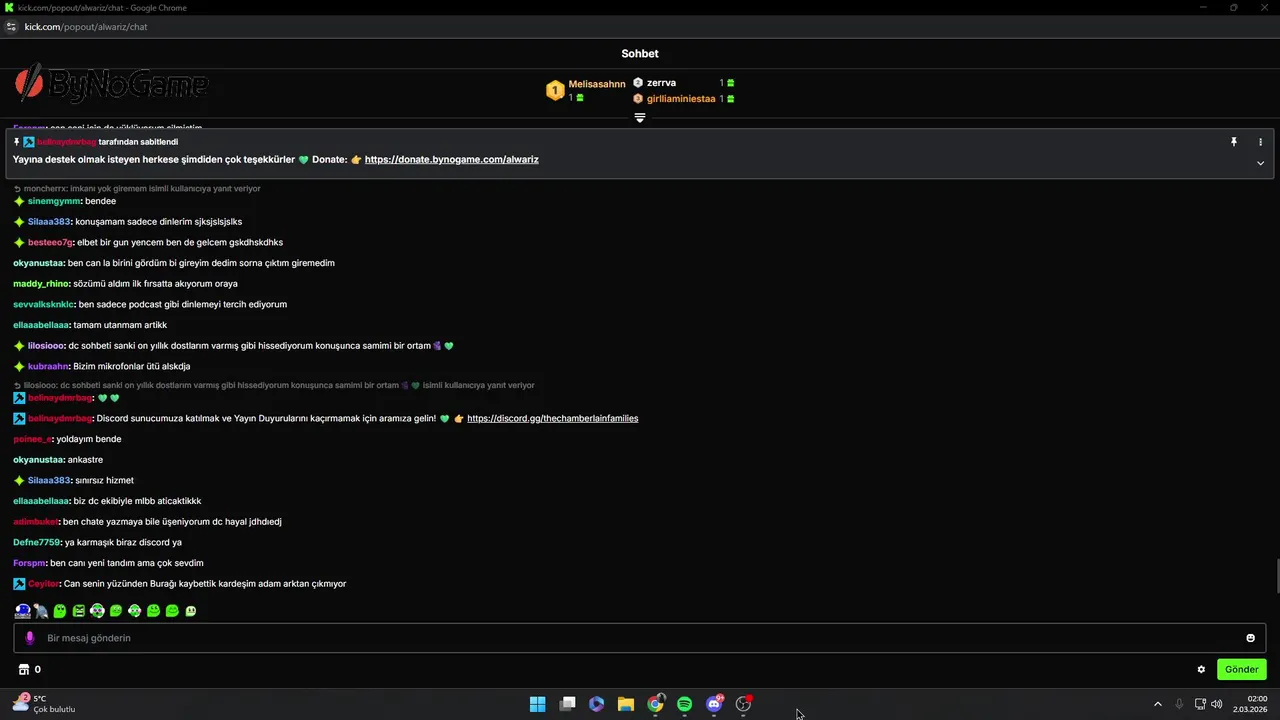Insert the grey animal quick emote
Image resolution: width=1280 pixels, height=720 pixels.
(x=41, y=610)
